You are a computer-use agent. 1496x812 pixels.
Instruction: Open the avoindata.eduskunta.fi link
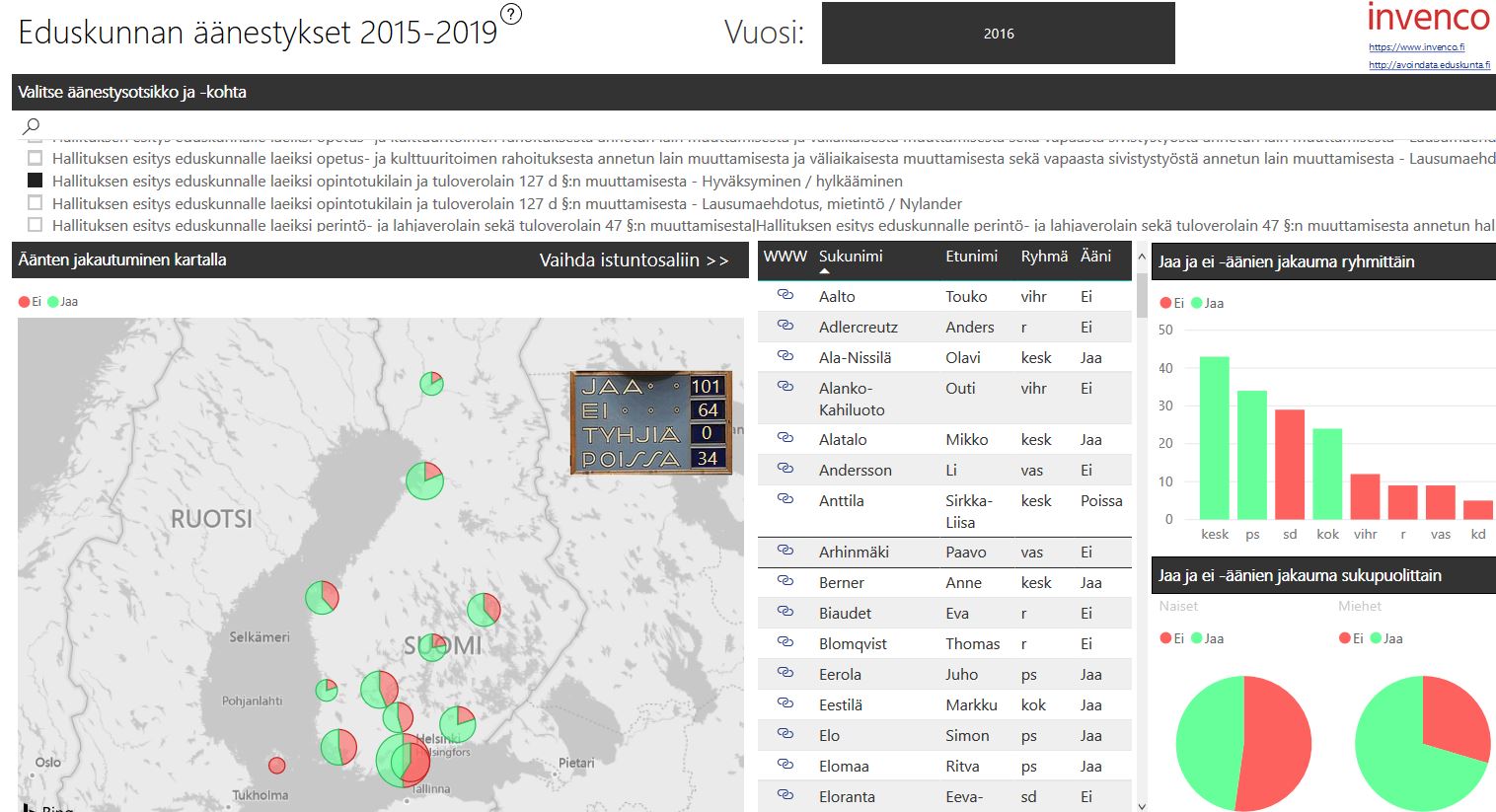pos(1429,65)
